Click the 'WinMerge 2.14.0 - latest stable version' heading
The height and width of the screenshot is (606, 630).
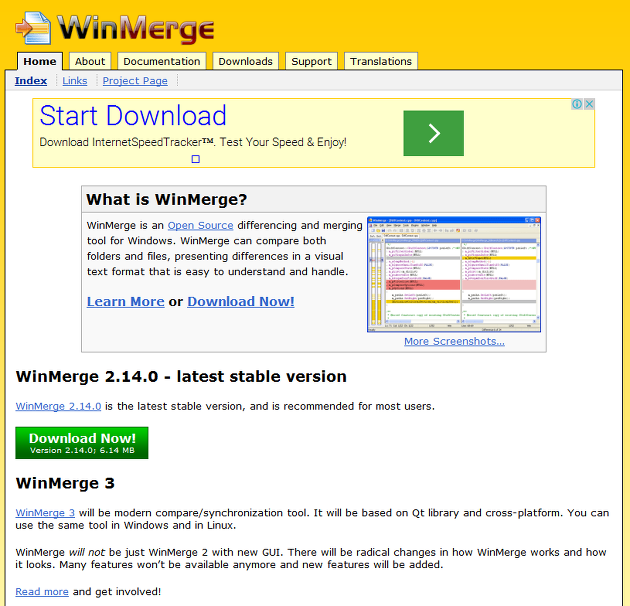pyautogui.click(x=181, y=377)
